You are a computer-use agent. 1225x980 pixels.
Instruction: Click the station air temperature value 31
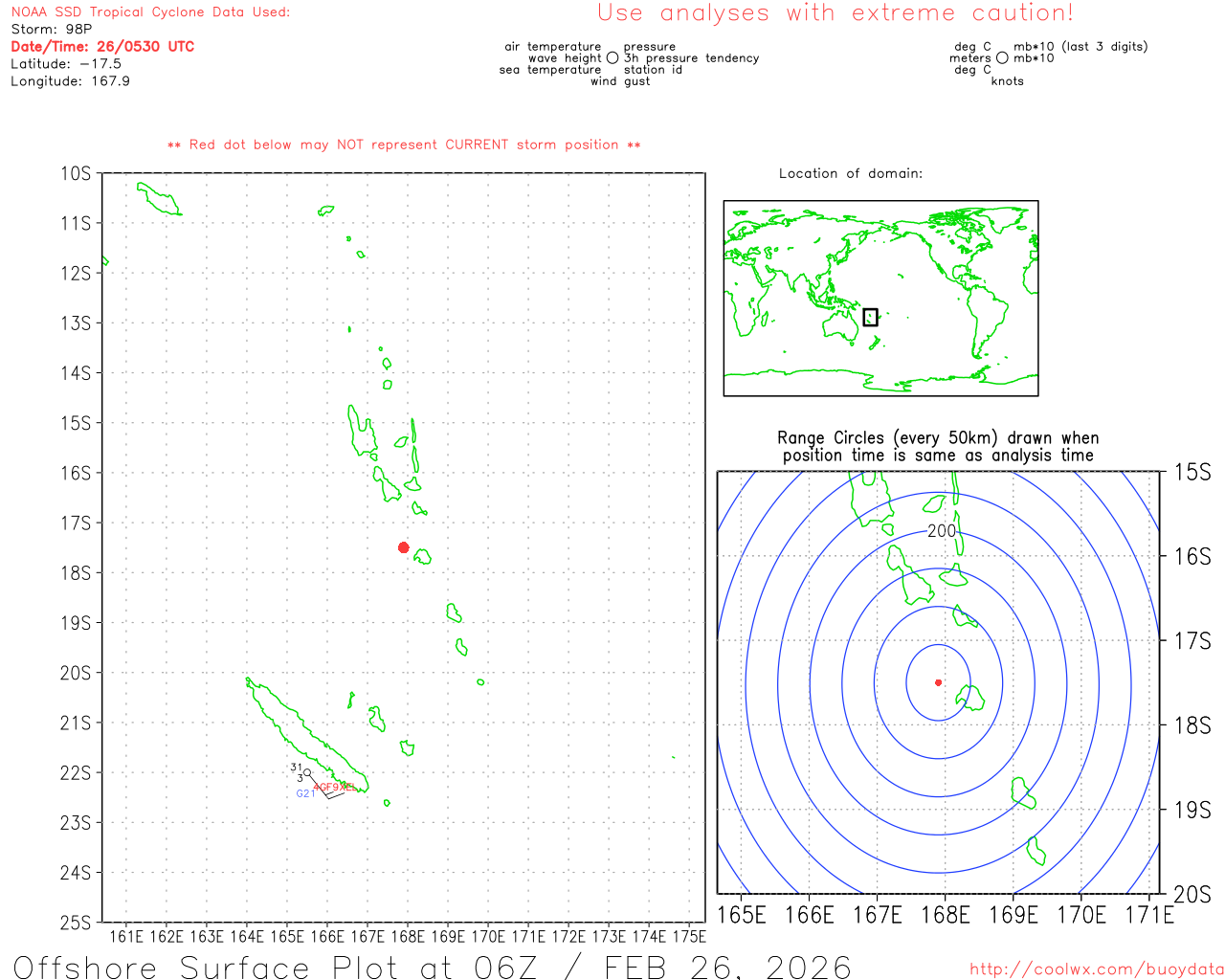click(296, 768)
